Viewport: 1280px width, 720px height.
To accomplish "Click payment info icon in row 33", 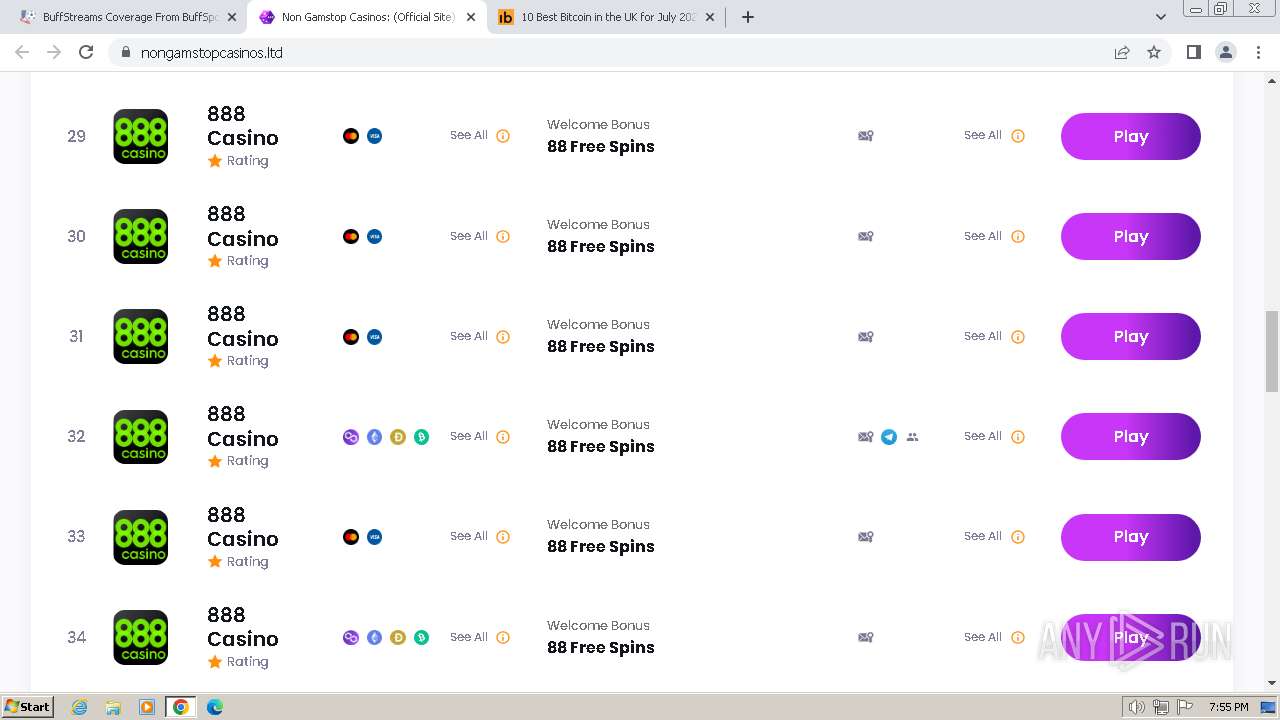I will click(x=503, y=537).
